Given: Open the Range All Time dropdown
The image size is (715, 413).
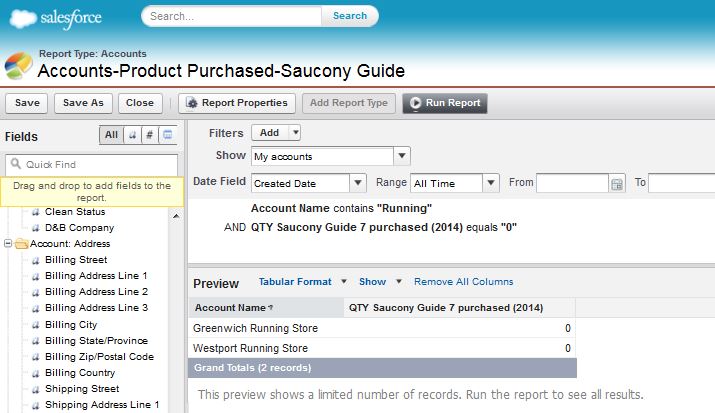Looking at the screenshot, I should click(491, 183).
